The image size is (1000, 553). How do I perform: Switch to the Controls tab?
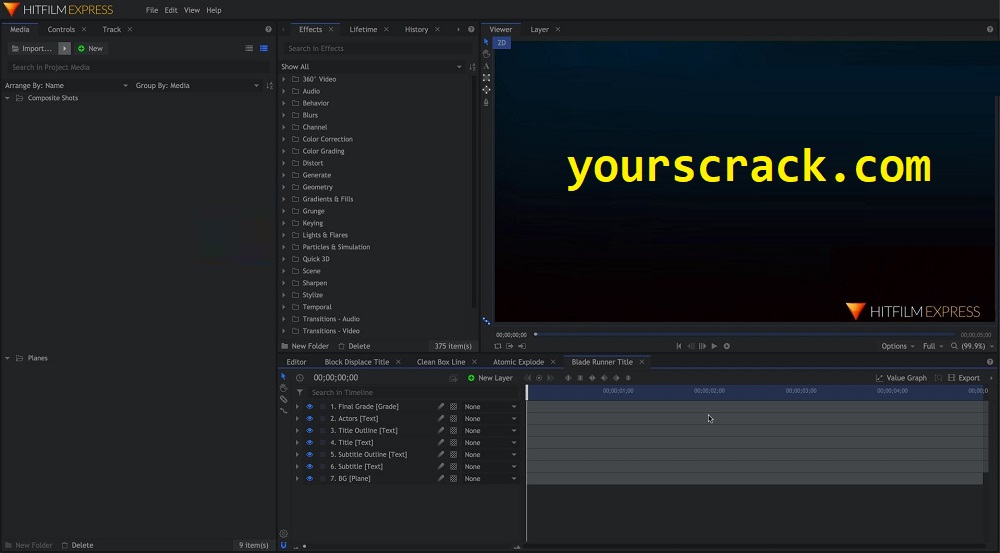coord(61,29)
